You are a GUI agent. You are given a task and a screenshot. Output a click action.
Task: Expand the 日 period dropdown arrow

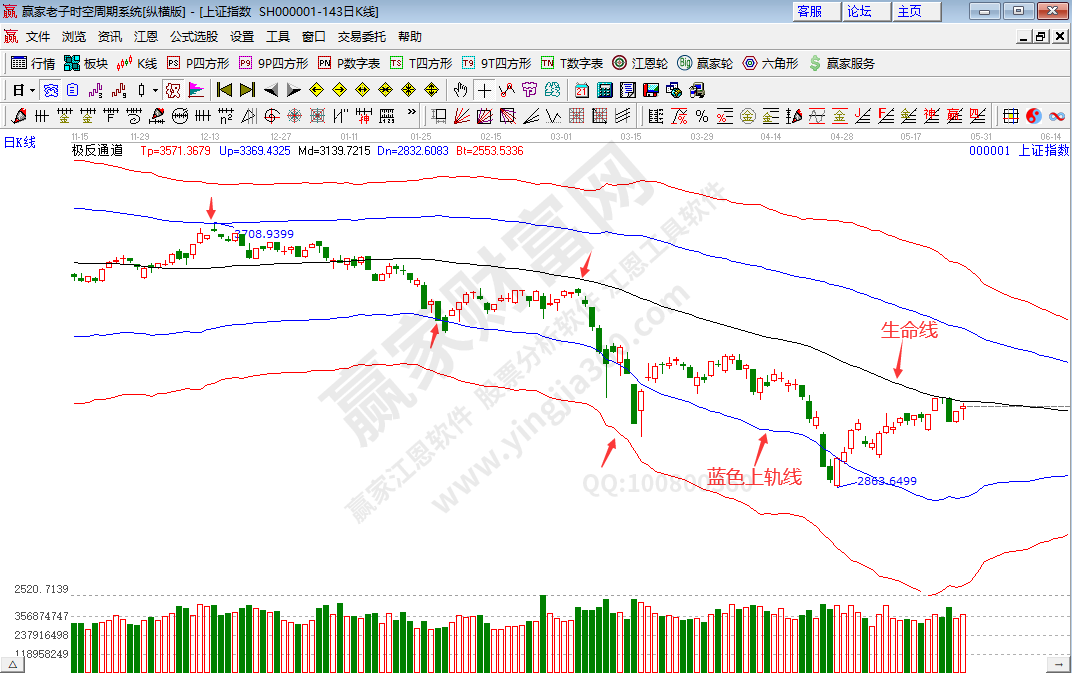pos(32,90)
